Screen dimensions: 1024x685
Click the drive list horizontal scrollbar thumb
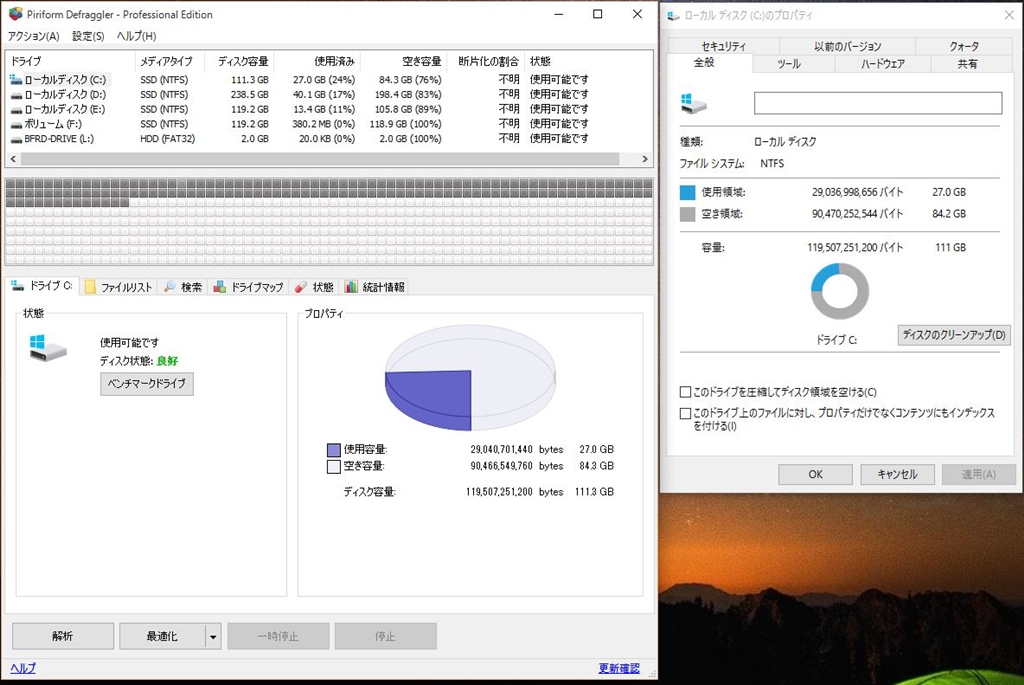tap(320, 159)
